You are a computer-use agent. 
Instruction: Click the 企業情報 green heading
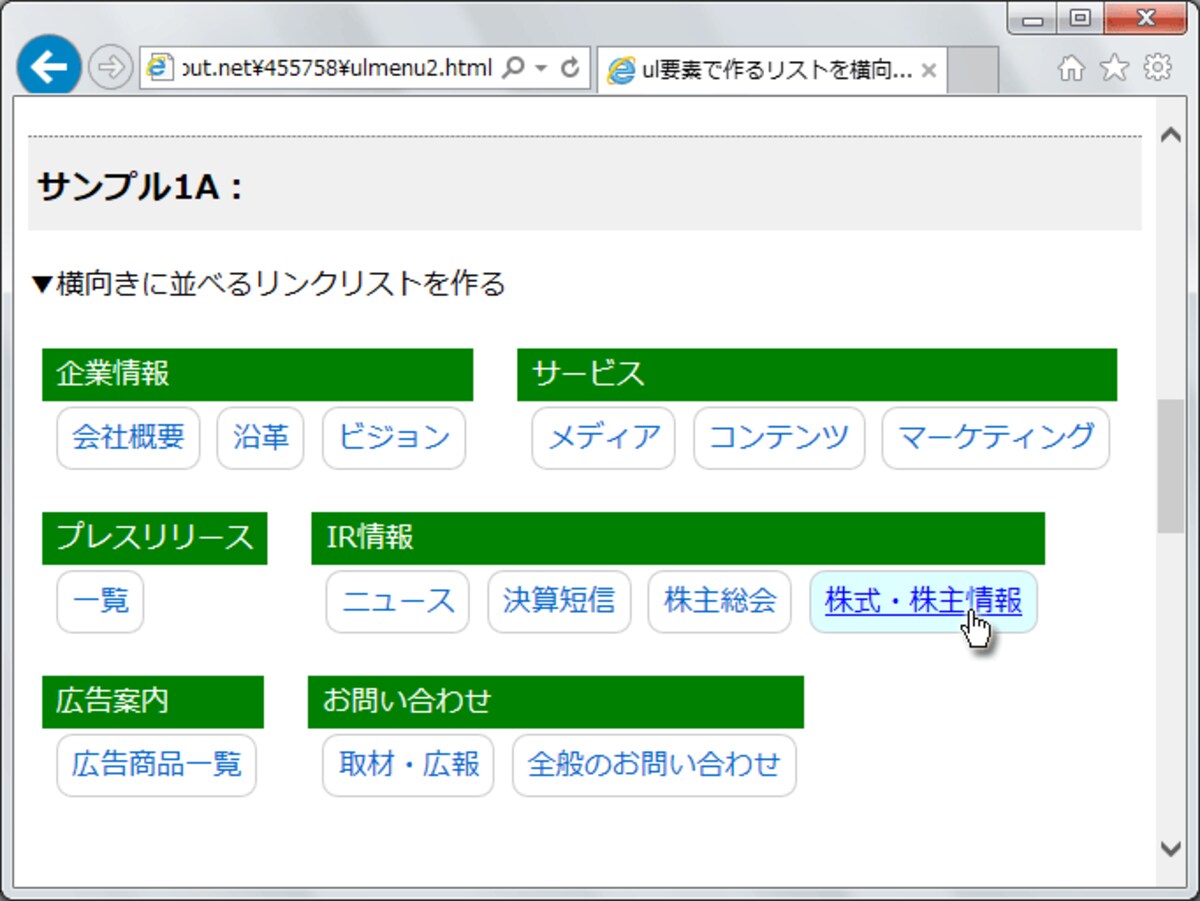pyautogui.click(x=257, y=374)
